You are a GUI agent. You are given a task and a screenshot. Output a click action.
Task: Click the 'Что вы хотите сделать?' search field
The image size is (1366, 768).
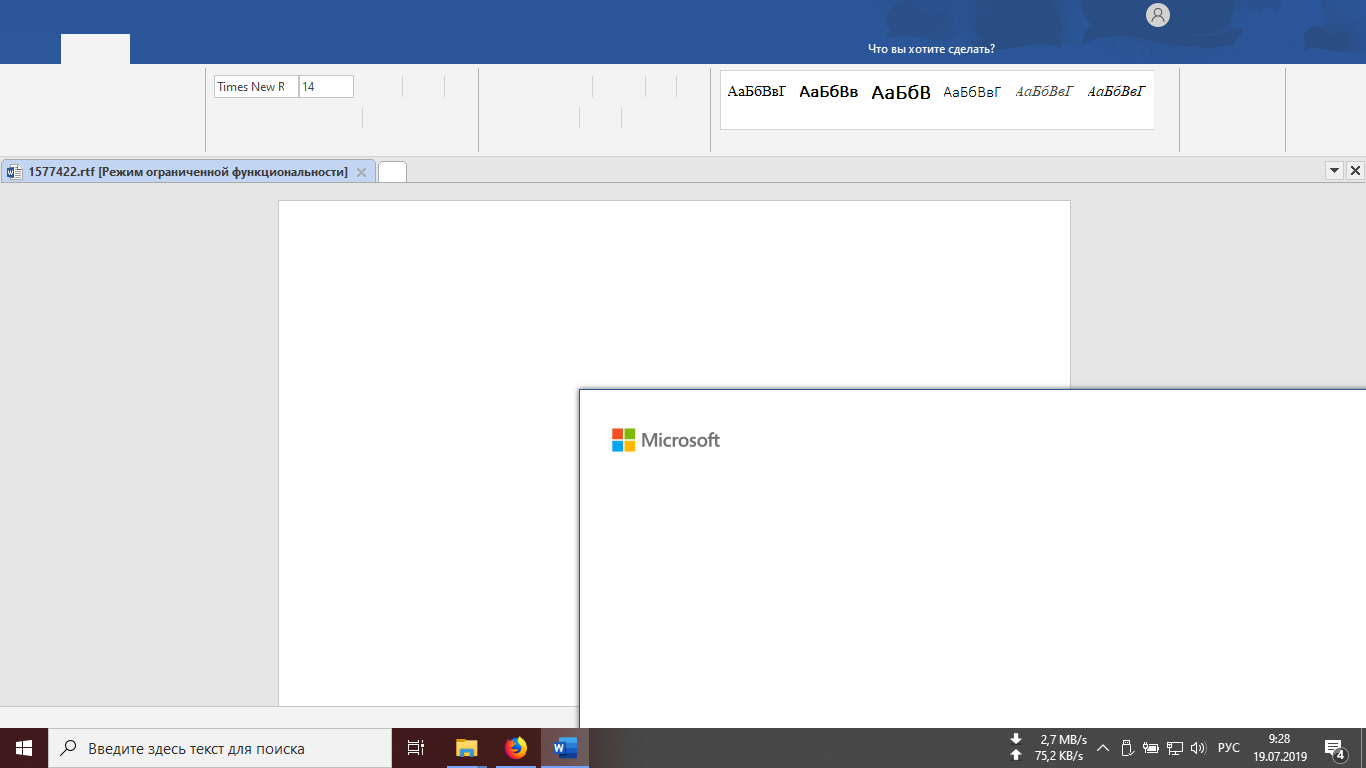931,49
